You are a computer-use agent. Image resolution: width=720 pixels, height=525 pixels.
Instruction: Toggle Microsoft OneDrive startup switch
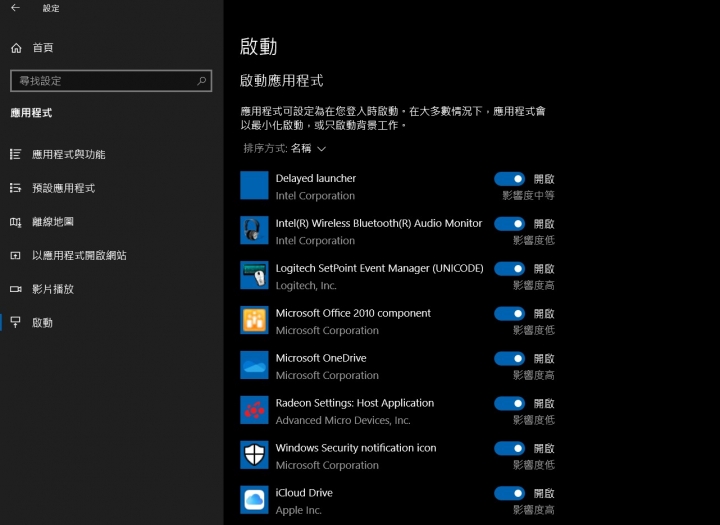[509, 358]
